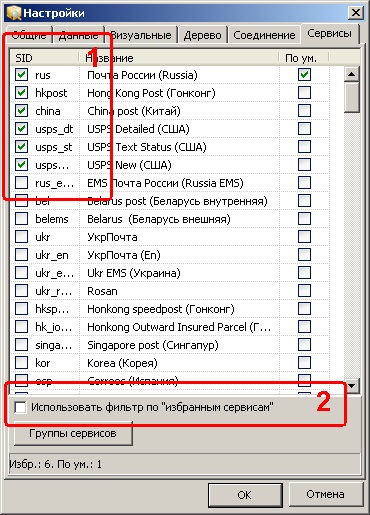The image size is (370, 515).
Task: Set EMS Почта России as default
Action: click(304, 182)
